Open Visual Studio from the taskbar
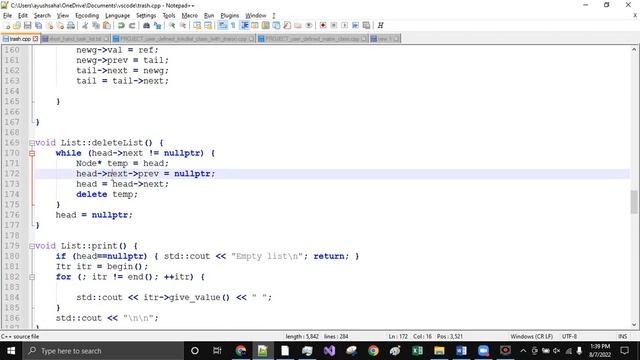 pos(329,351)
